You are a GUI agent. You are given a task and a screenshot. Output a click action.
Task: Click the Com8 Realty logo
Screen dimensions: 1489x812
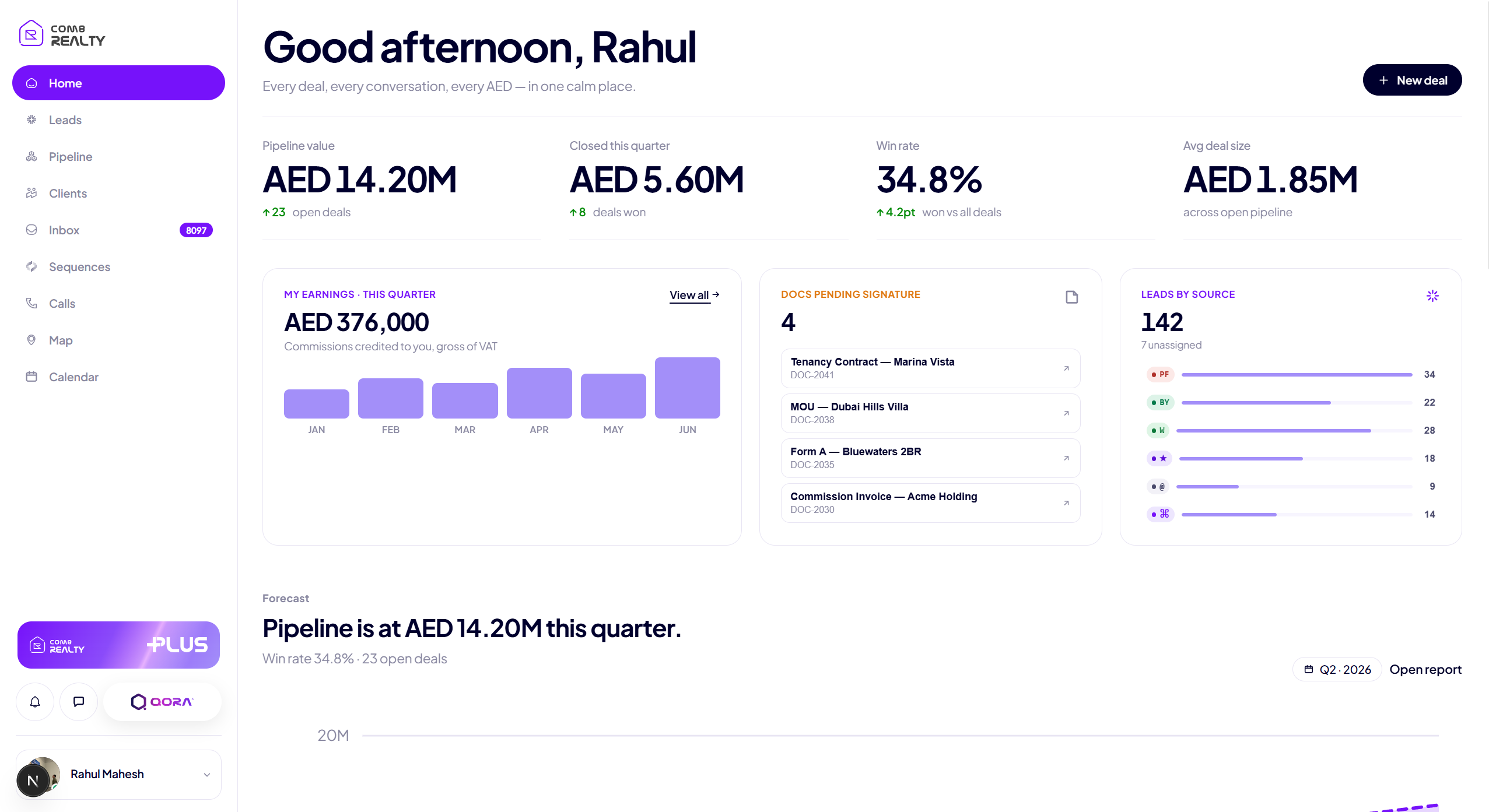62,34
